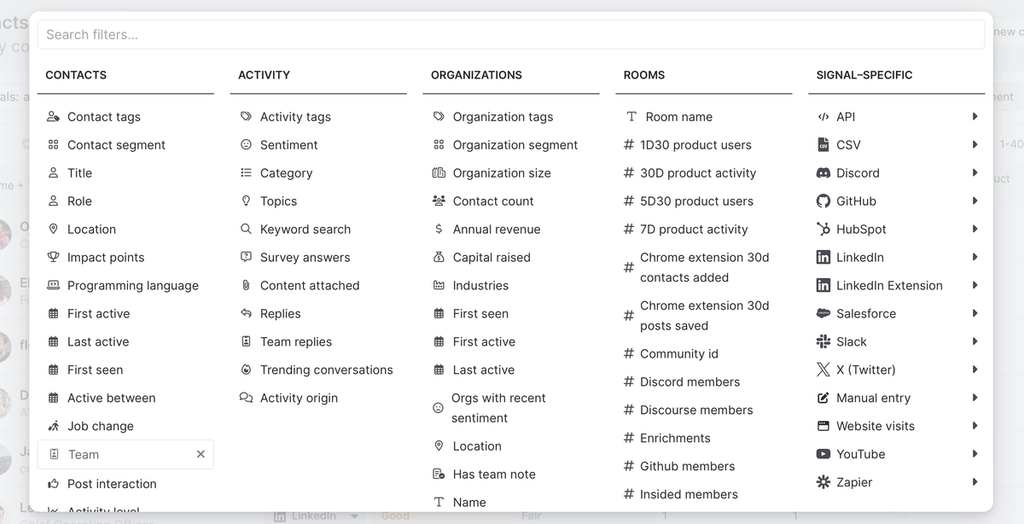Expand the API submenu arrow

point(974,116)
